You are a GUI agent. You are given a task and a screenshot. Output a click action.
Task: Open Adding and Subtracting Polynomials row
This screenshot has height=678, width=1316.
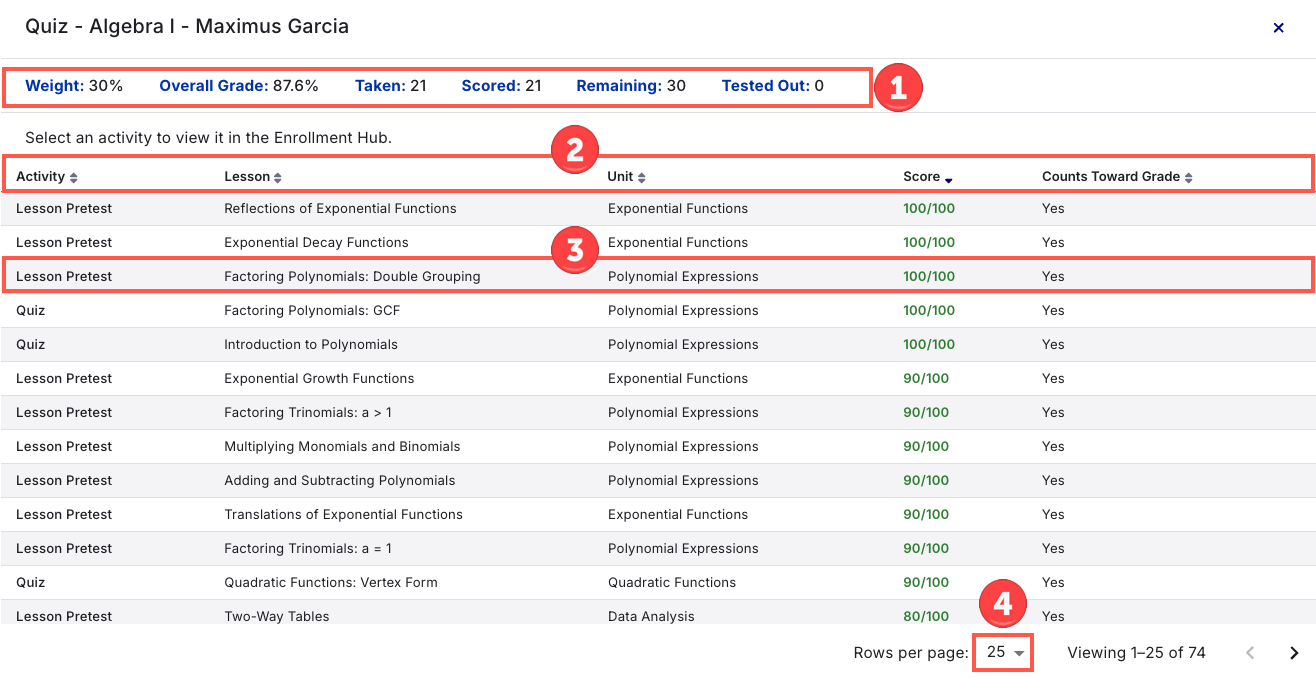[658, 481]
